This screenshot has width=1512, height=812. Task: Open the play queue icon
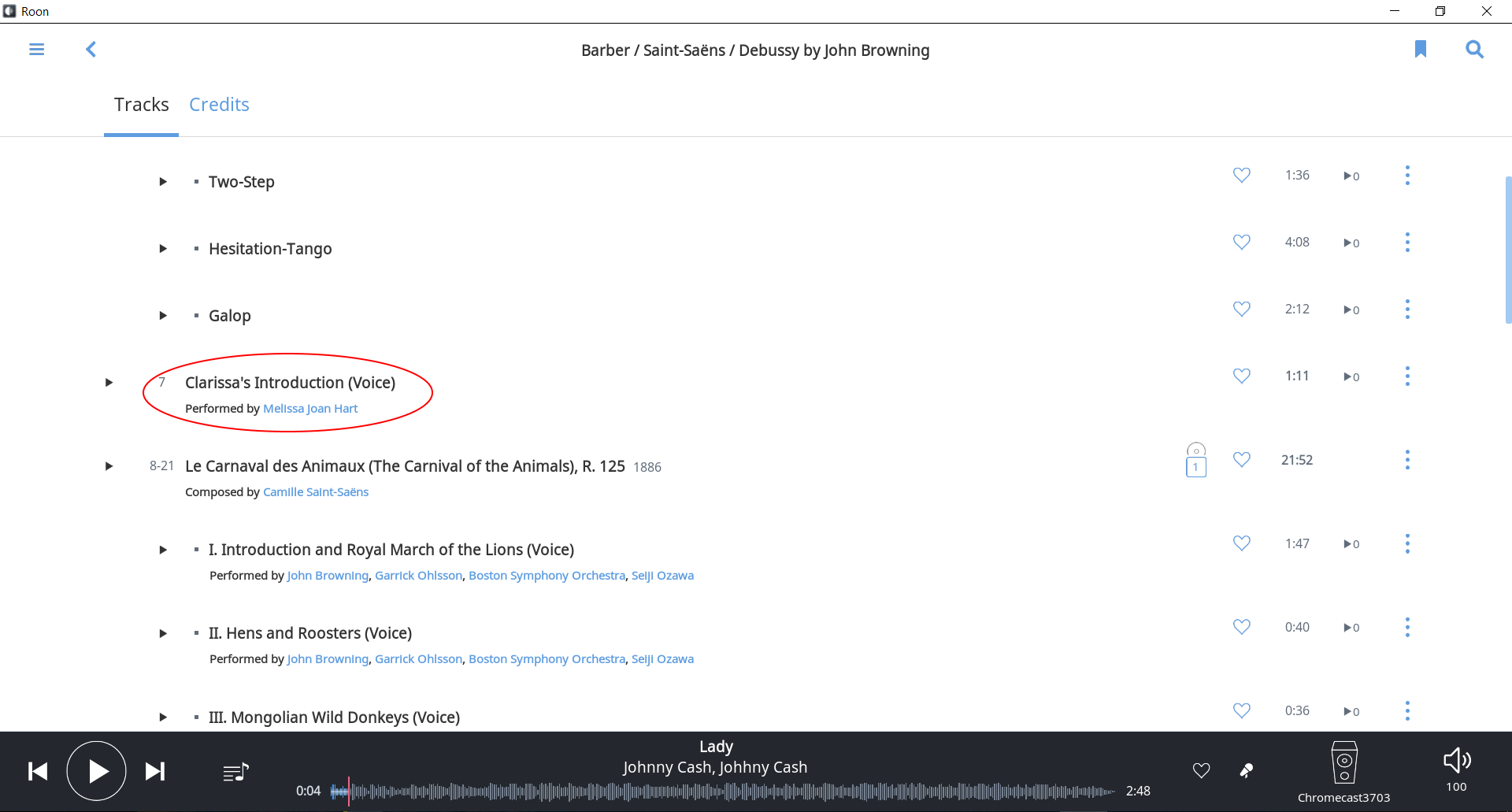235,772
